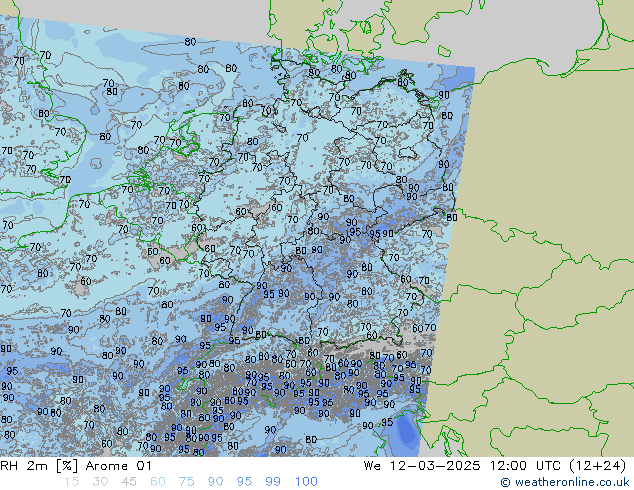Screen dimensions: 634x490
Task: Click the '60' value in the bottom colour legend
Action: [158, 482]
